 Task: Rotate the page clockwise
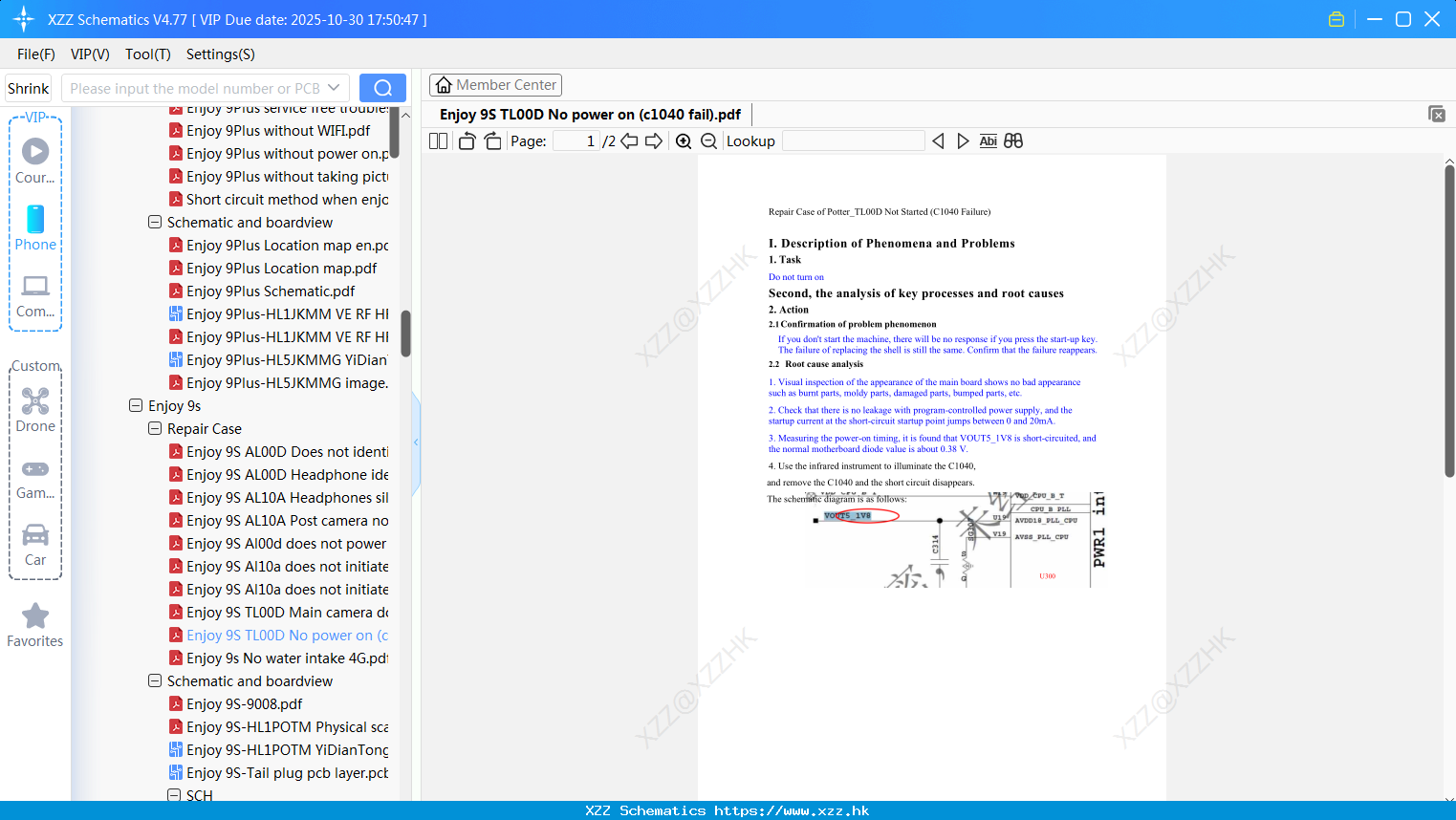point(492,141)
